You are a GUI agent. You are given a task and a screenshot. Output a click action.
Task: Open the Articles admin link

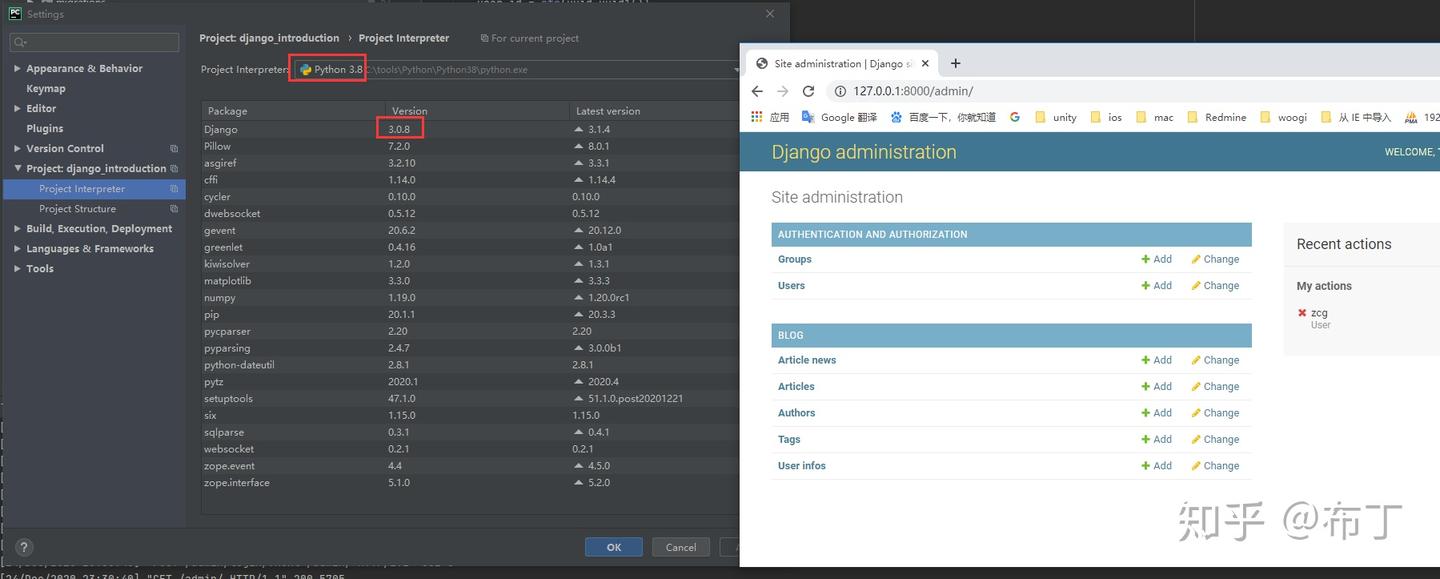point(796,386)
